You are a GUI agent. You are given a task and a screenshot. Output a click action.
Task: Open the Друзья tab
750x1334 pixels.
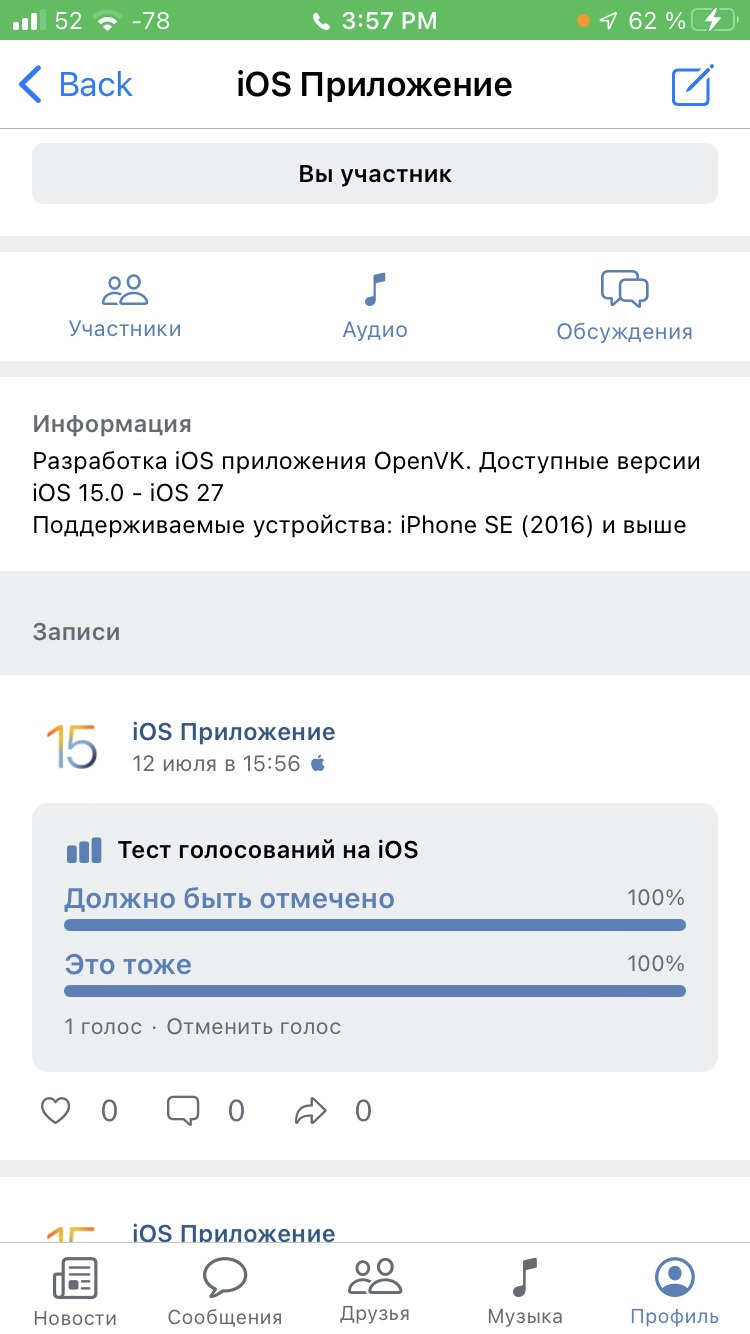pyautogui.click(x=375, y=1290)
